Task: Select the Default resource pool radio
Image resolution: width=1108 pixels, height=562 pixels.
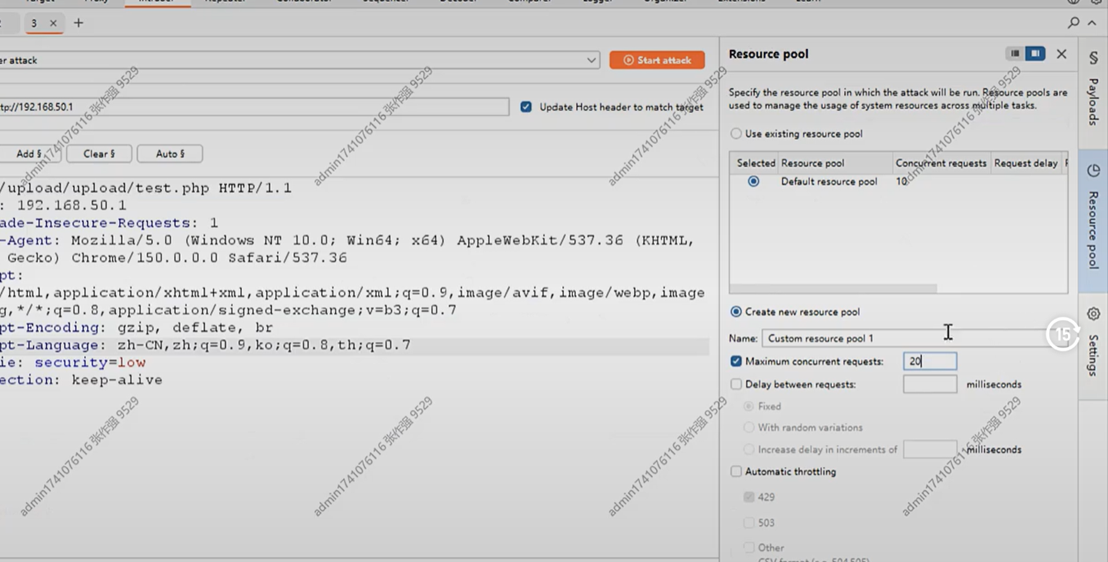Action: tap(753, 182)
